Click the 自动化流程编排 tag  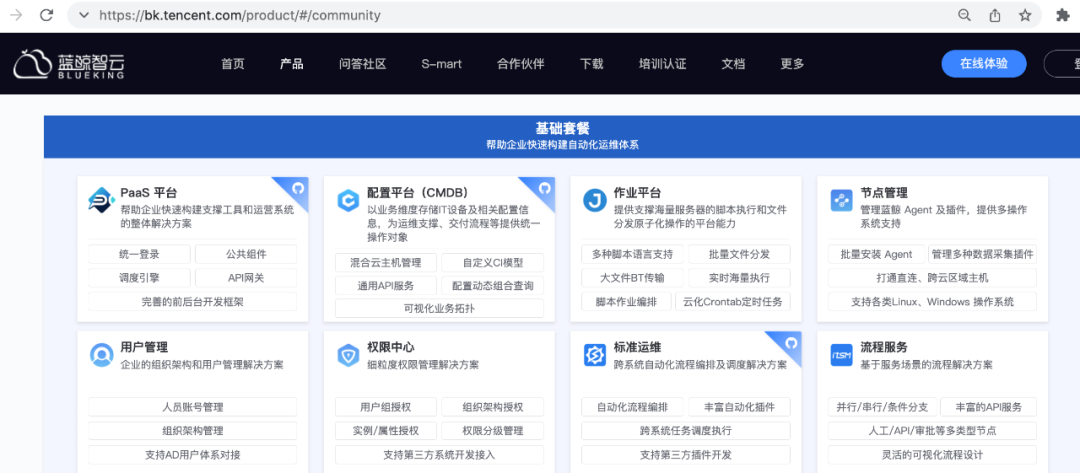coord(632,407)
